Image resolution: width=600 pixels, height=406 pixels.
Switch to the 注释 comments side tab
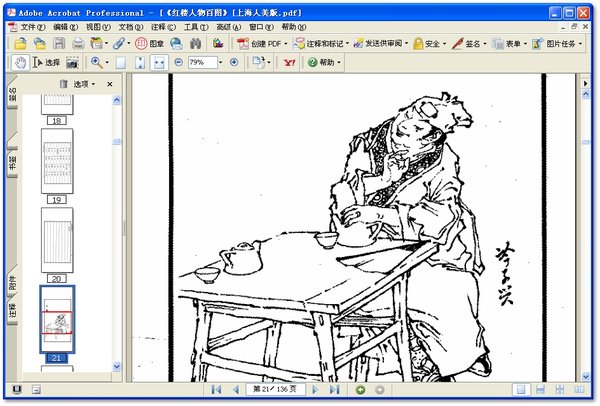click(x=12, y=311)
